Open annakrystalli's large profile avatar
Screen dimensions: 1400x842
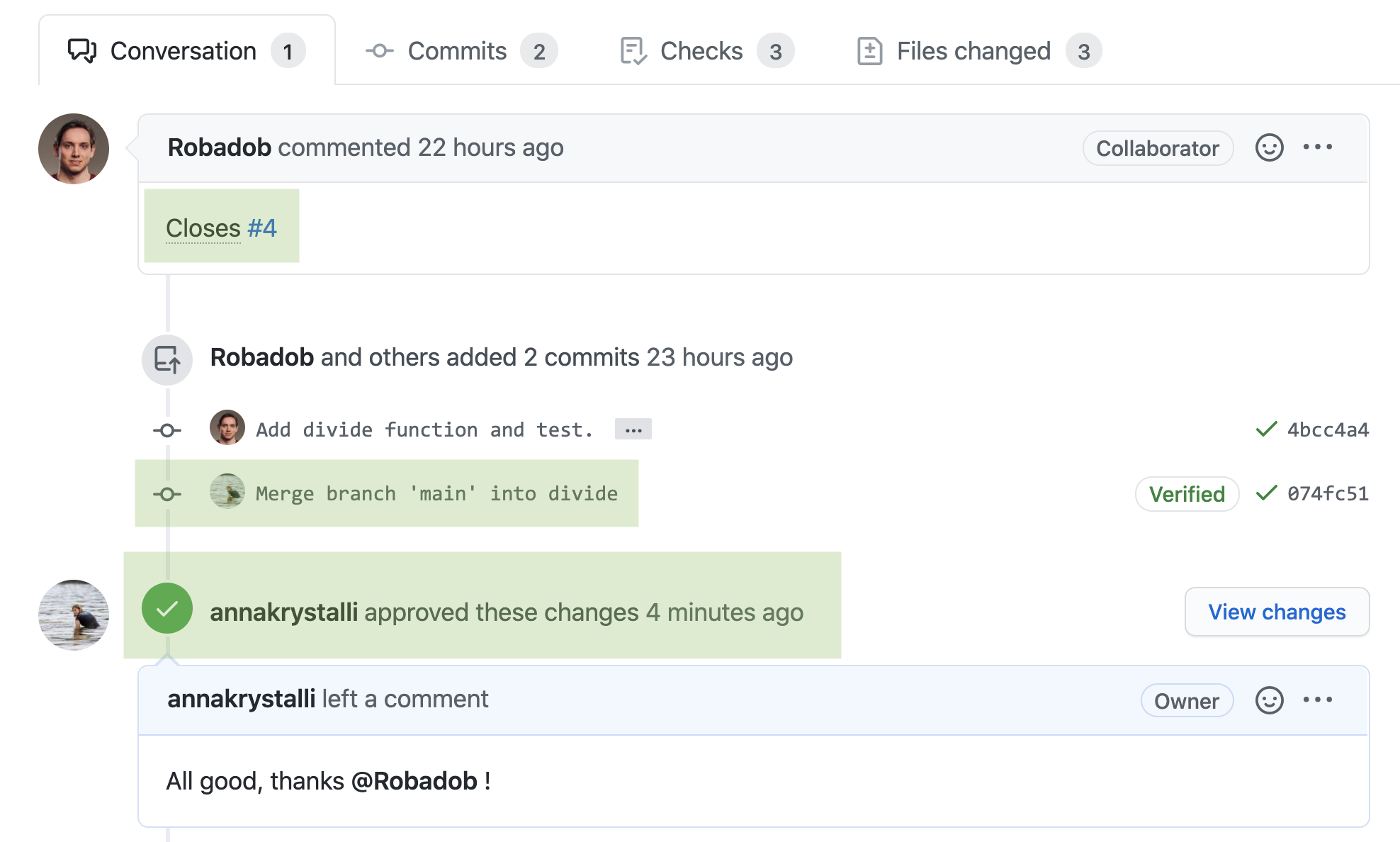click(x=74, y=615)
